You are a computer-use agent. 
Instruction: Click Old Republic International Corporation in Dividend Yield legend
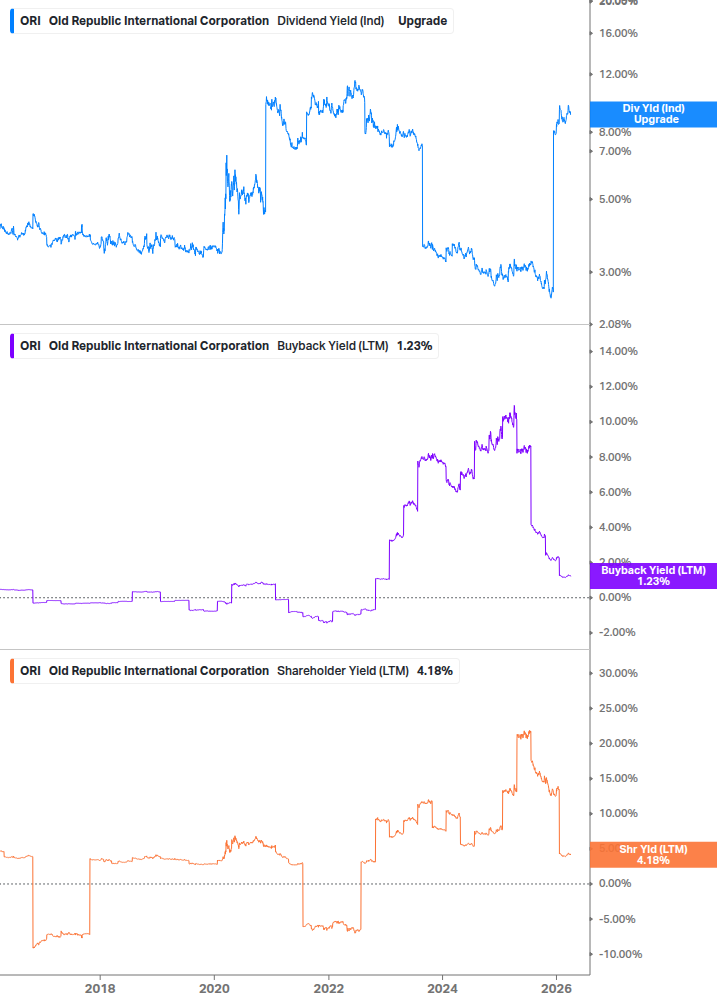coord(159,21)
